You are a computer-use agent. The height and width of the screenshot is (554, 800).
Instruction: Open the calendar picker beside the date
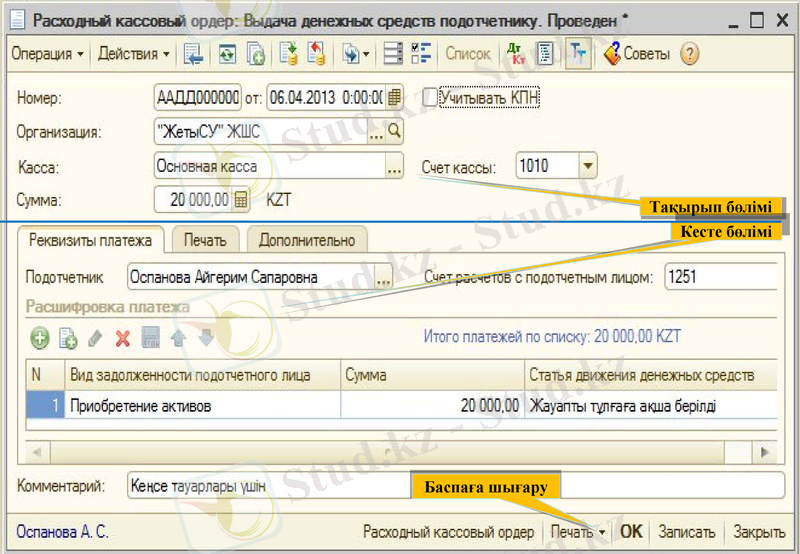[394, 97]
